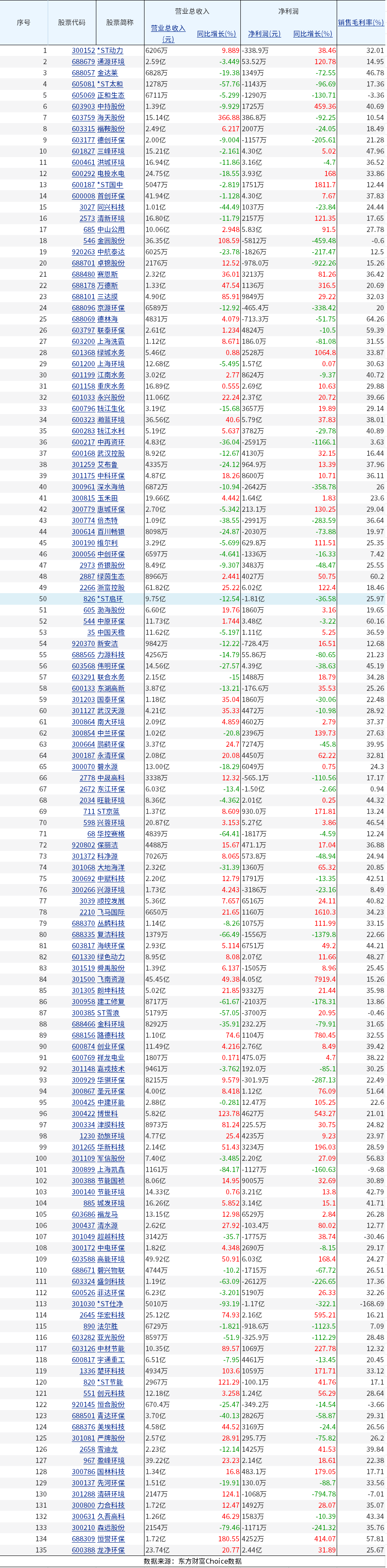Open the 联泰环保 stock name link

point(111,331)
